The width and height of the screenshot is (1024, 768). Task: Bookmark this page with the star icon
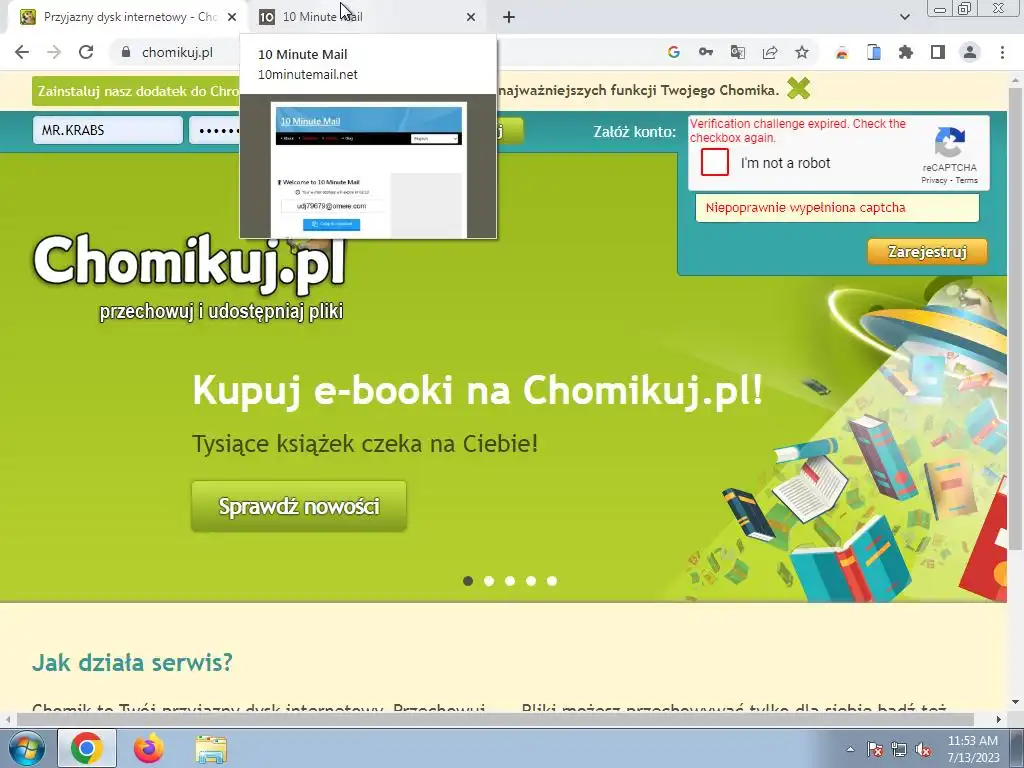(x=802, y=52)
